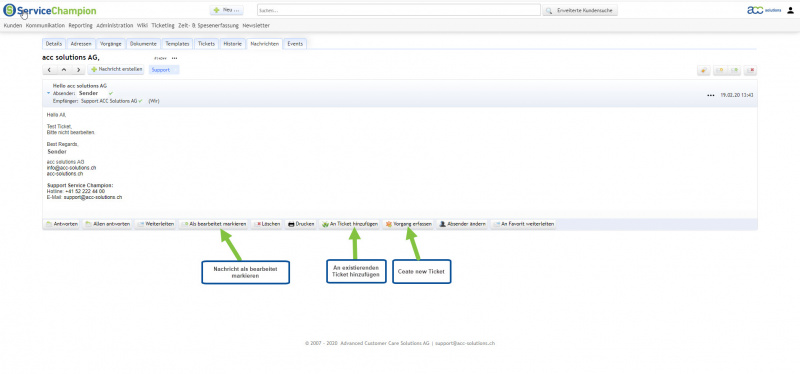This screenshot has height=374, width=800.
Task: Click the green arrow message icon
Action: tap(734, 70)
